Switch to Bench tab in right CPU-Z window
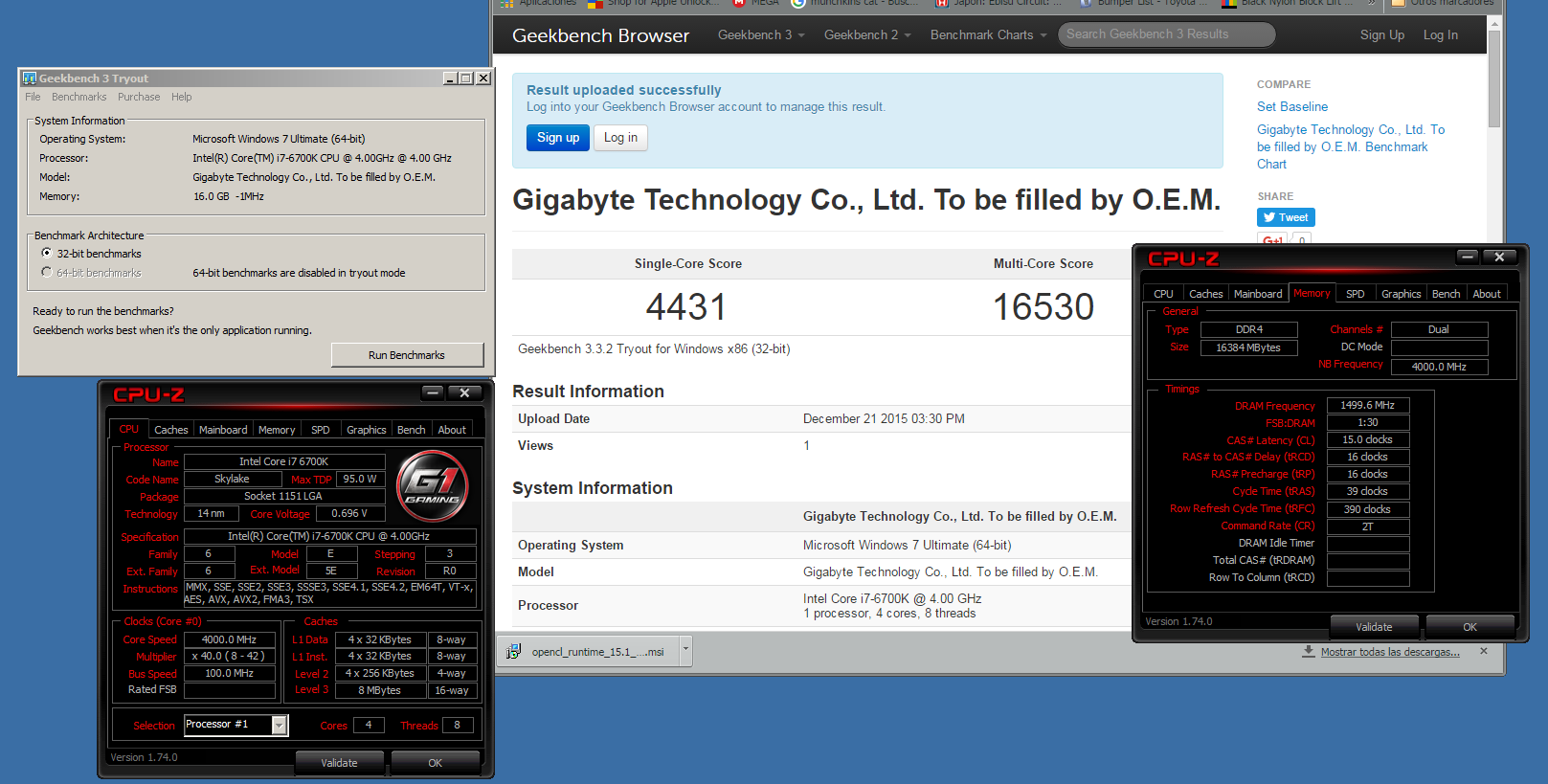 pos(1447,294)
